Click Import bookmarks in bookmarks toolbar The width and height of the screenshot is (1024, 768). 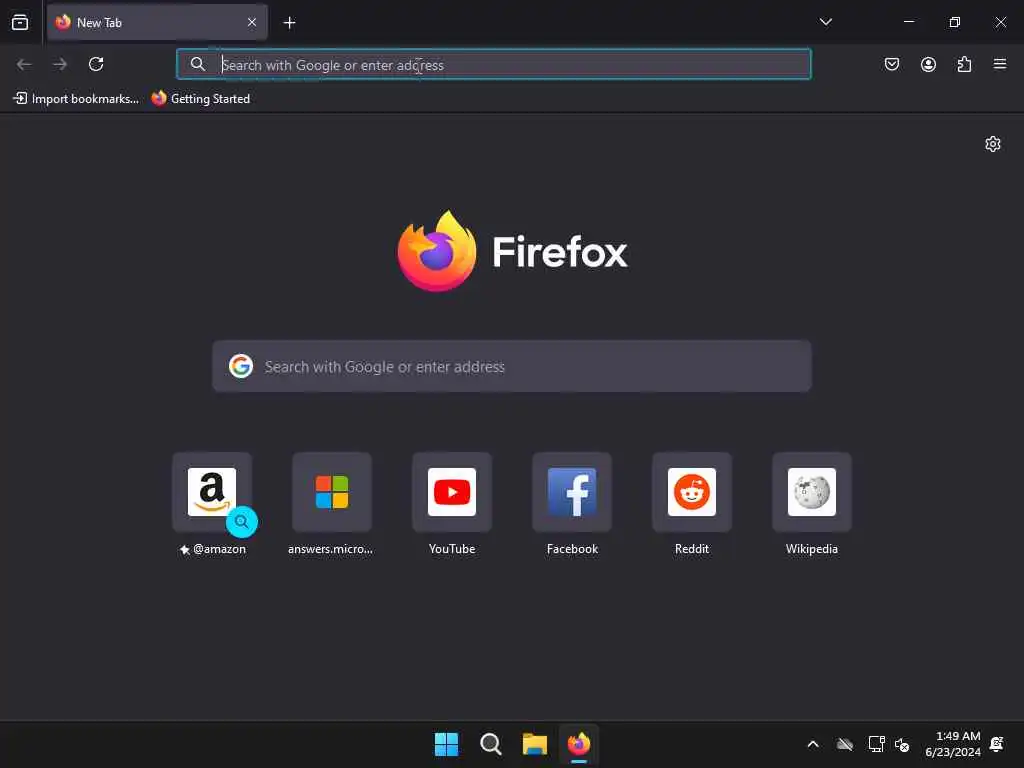[76, 99]
